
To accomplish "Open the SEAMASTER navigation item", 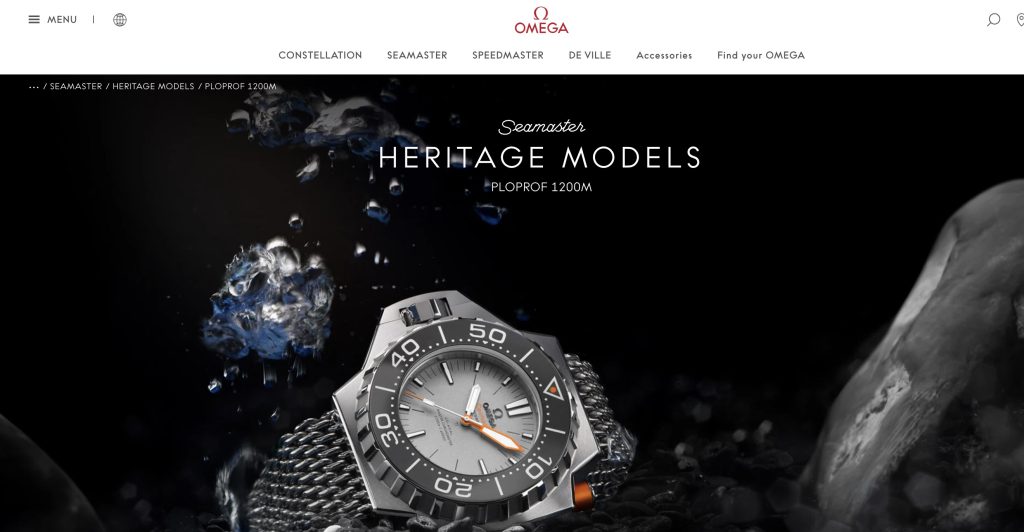I will (417, 55).
